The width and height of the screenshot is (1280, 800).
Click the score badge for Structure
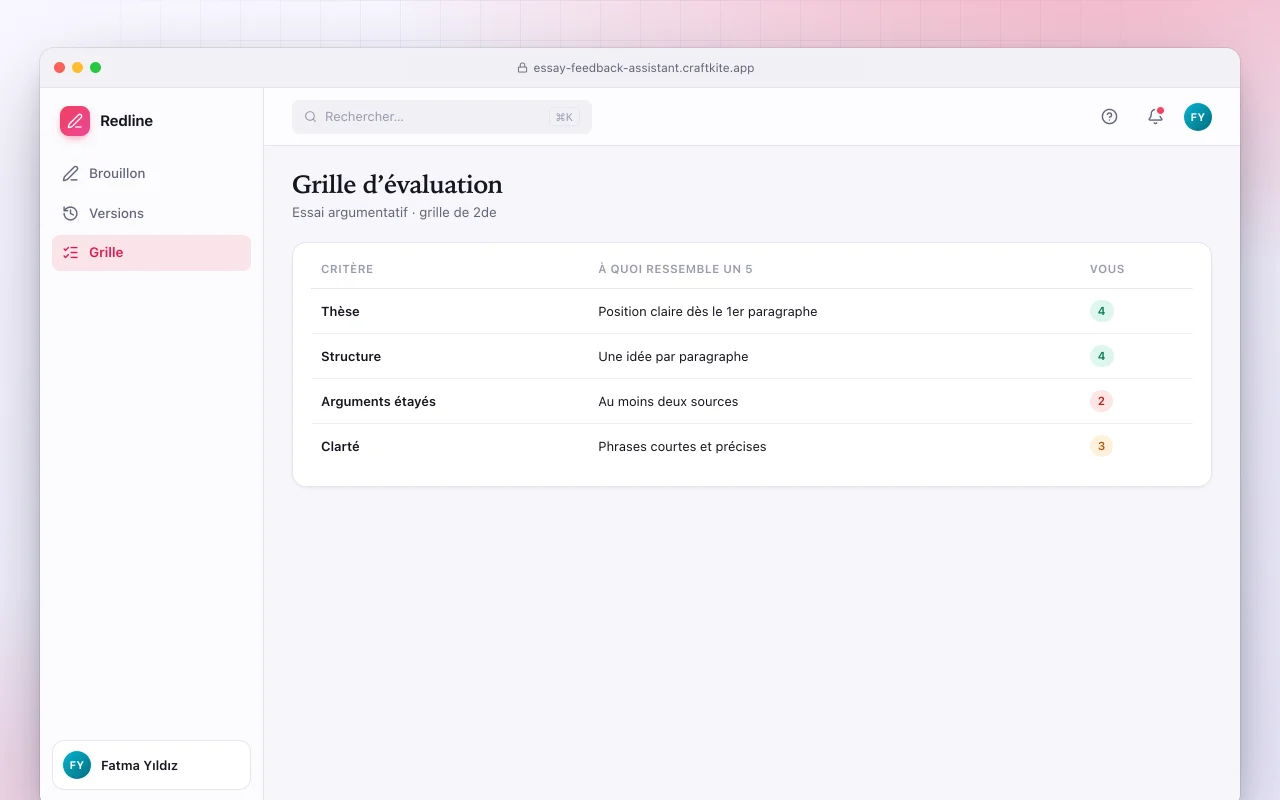click(1101, 356)
